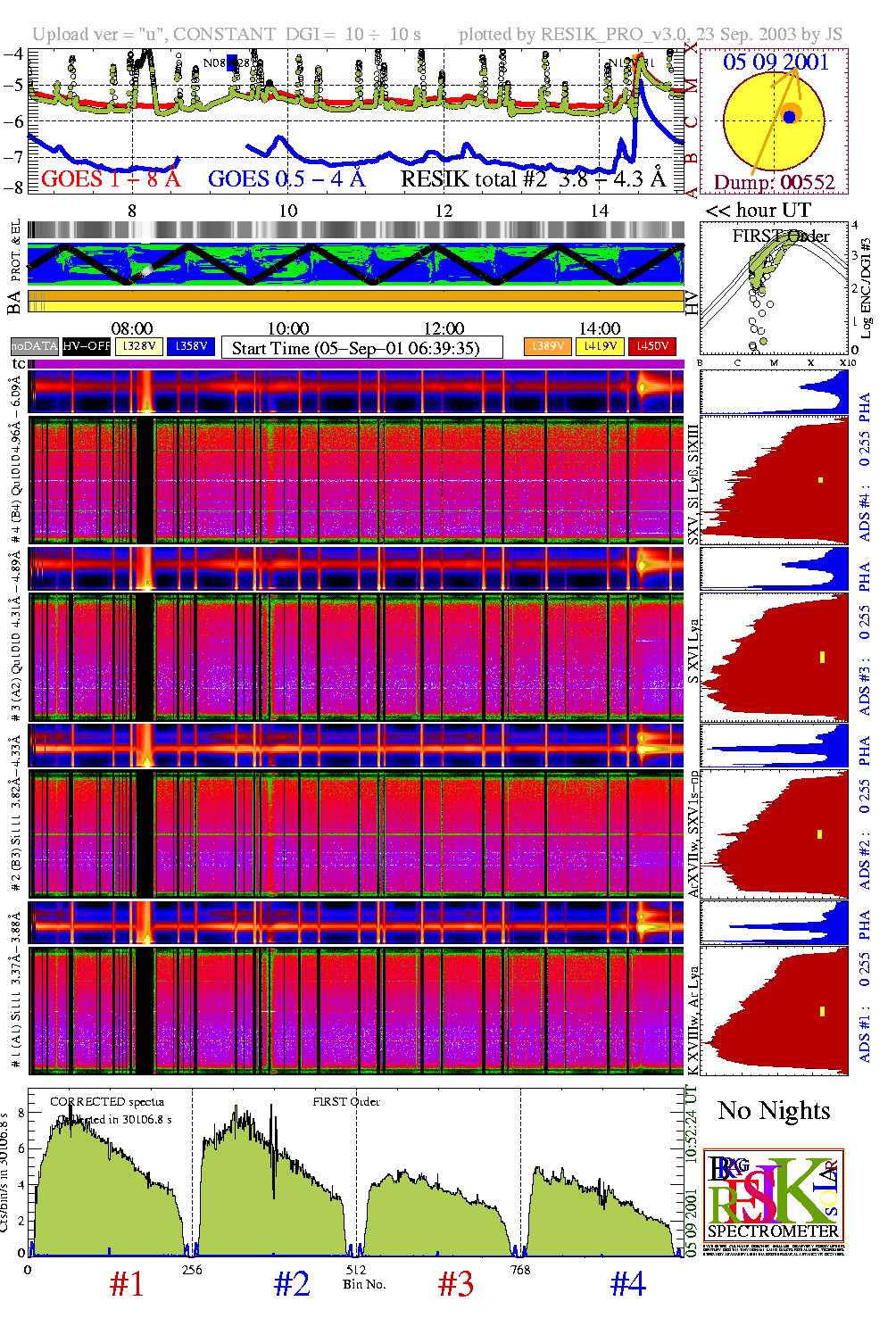Click the FIRST Order scatter plot

coord(773,289)
